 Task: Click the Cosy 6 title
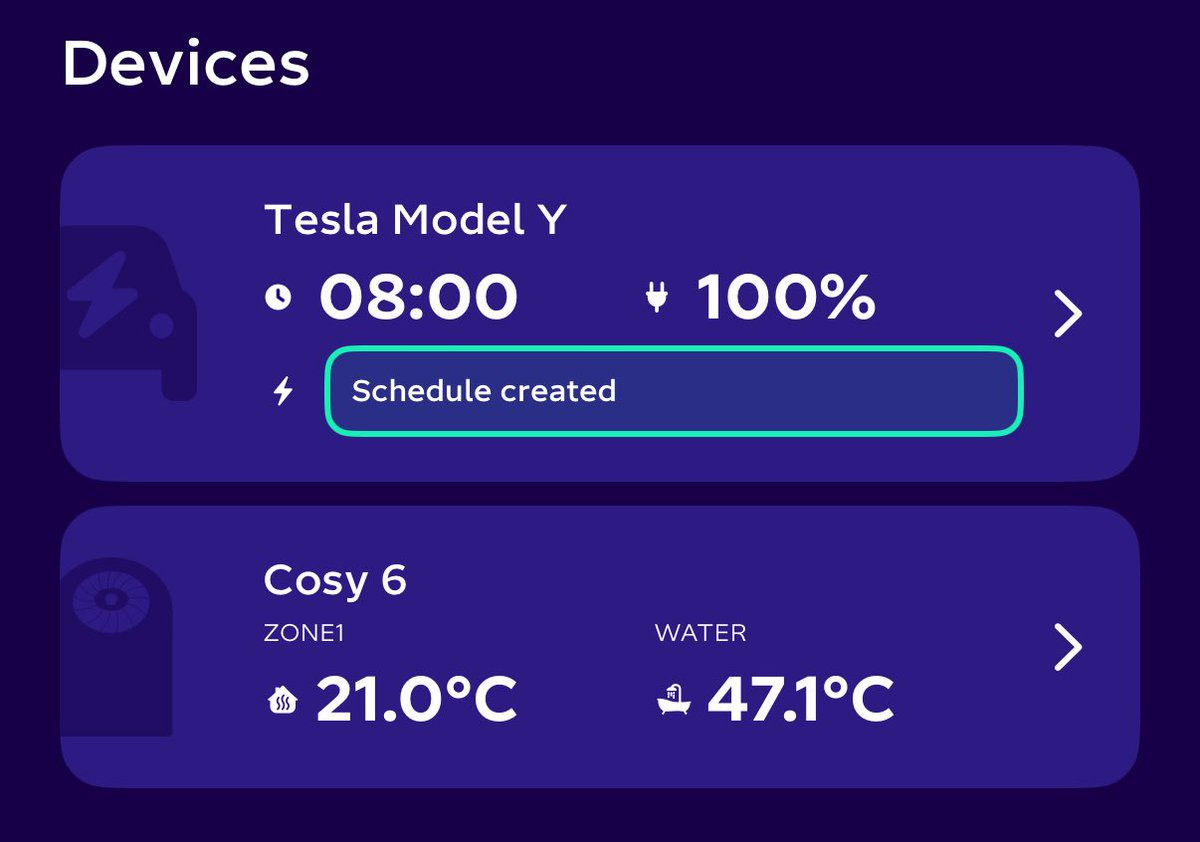click(335, 580)
